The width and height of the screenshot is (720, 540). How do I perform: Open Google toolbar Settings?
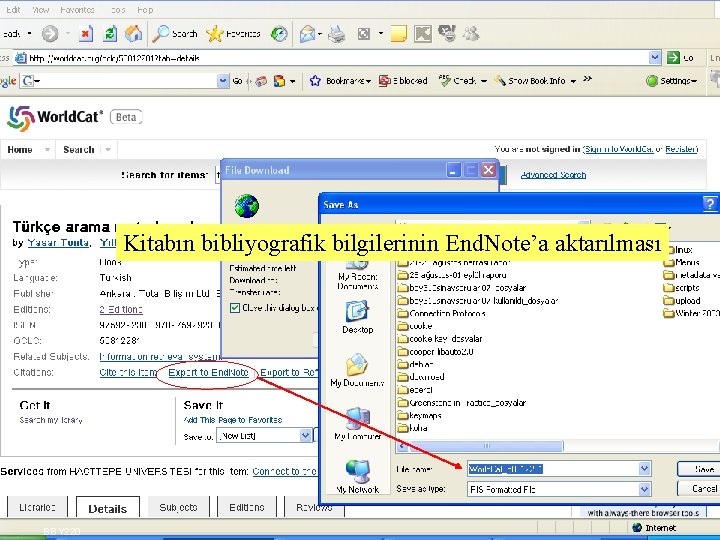tap(671, 81)
